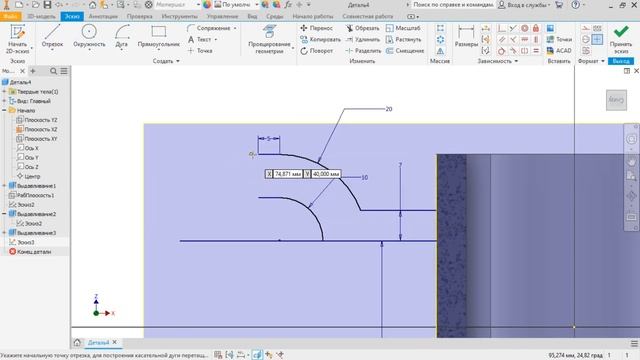Toggle horizontal constraint icon
This screenshot has height=360, width=640.
click(524, 40)
